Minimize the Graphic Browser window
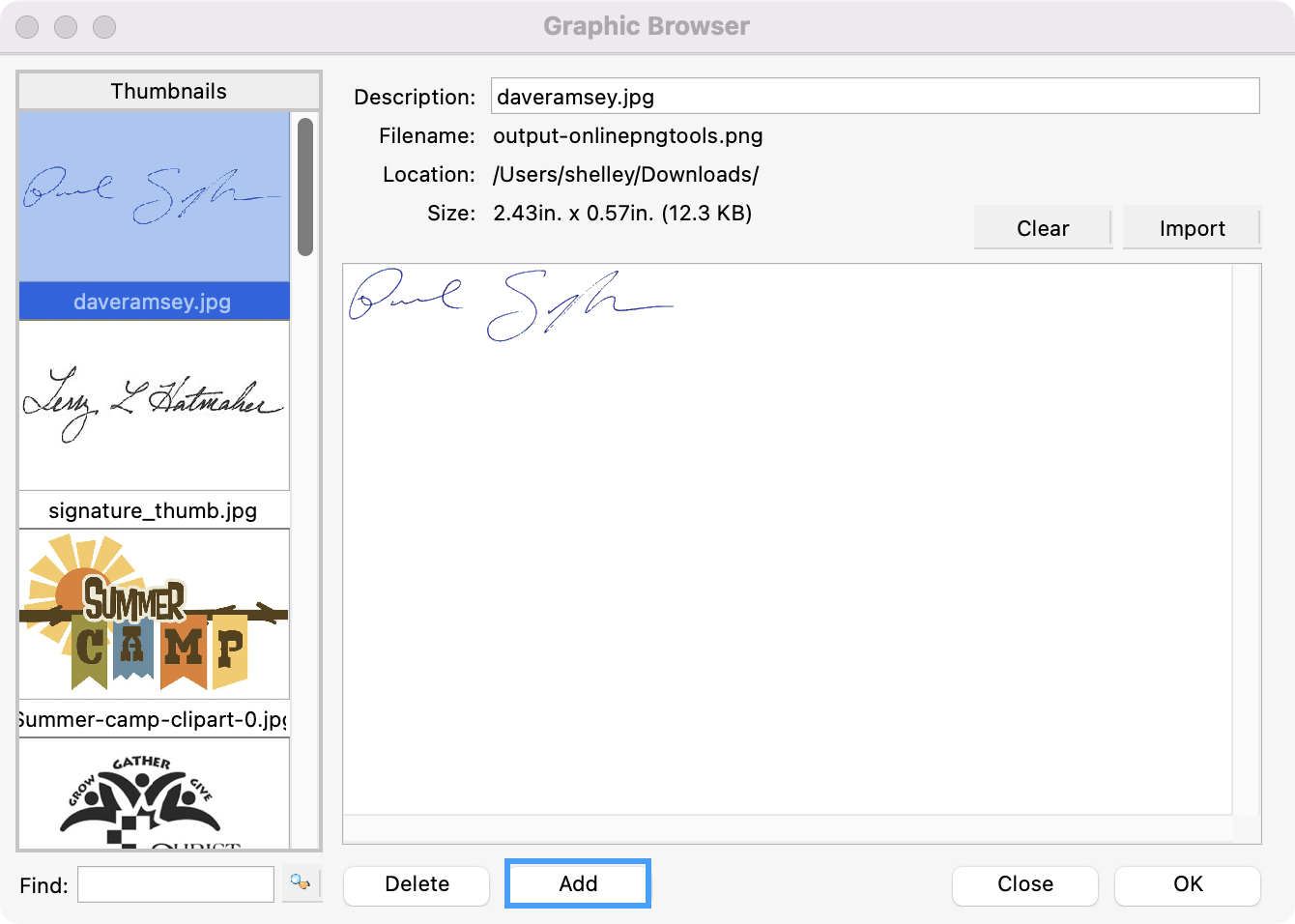Image resolution: width=1295 pixels, height=924 pixels. (66, 27)
